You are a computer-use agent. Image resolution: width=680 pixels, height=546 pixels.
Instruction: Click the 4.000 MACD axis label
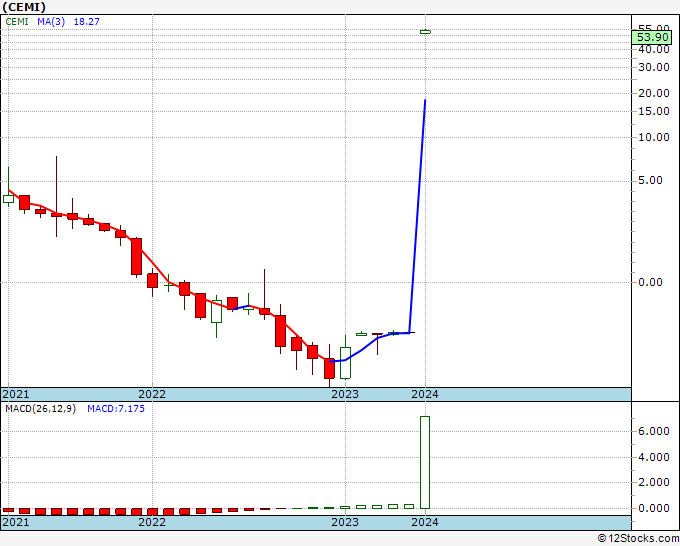654,458
